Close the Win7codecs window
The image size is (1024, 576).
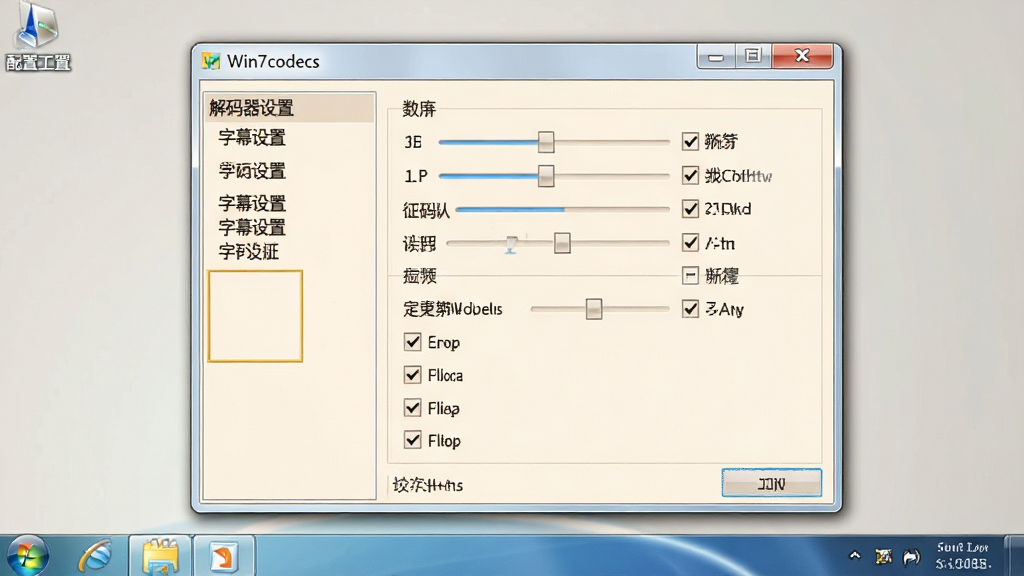click(802, 56)
